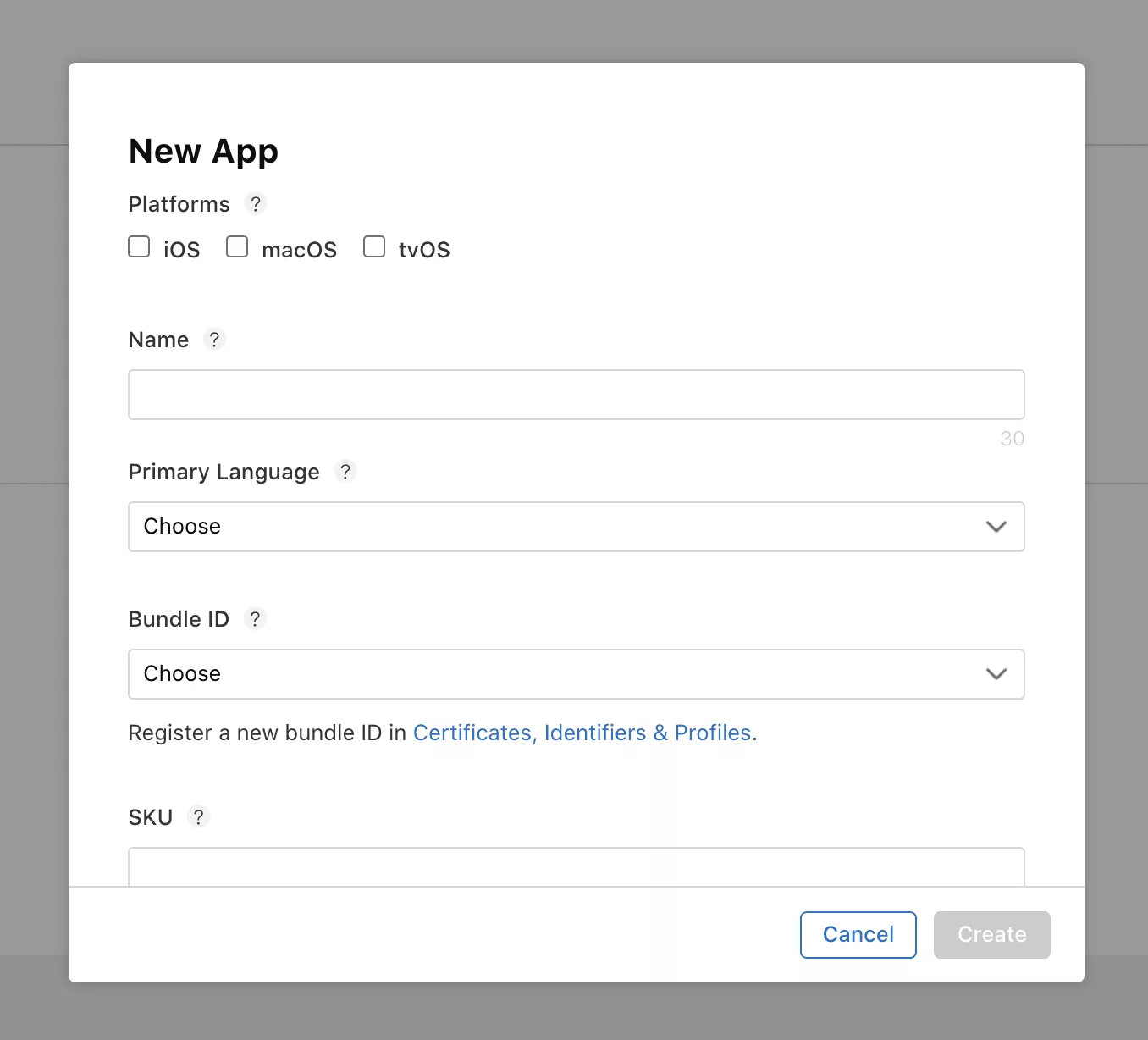Click the Bundle ID chevron arrow
This screenshot has height=1040, width=1148.
point(996,674)
